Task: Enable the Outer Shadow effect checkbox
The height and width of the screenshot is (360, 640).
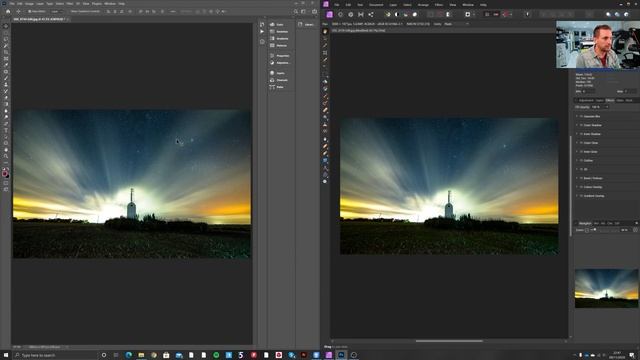Action: point(581,125)
